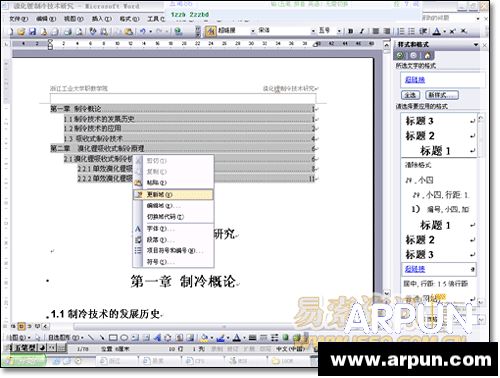Click the Spelling check icon in the toolbar

coord(93,31)
